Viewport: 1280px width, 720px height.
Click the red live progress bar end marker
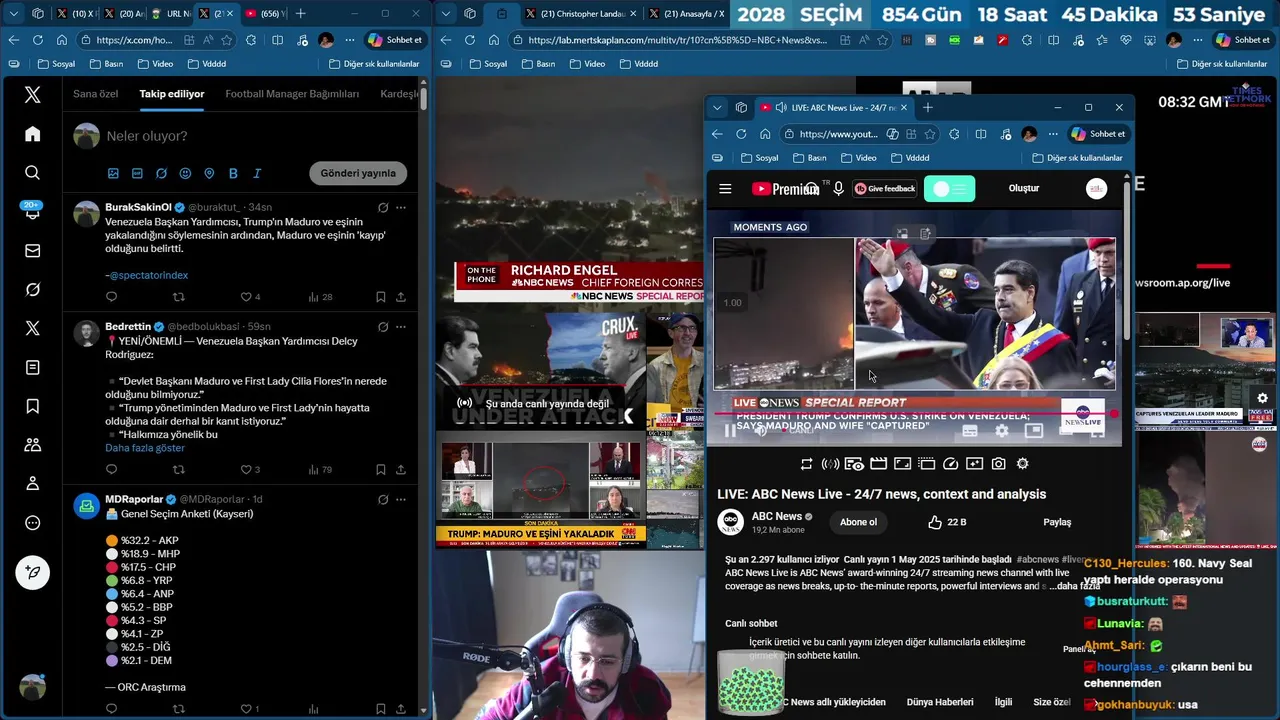[1114, 413]
